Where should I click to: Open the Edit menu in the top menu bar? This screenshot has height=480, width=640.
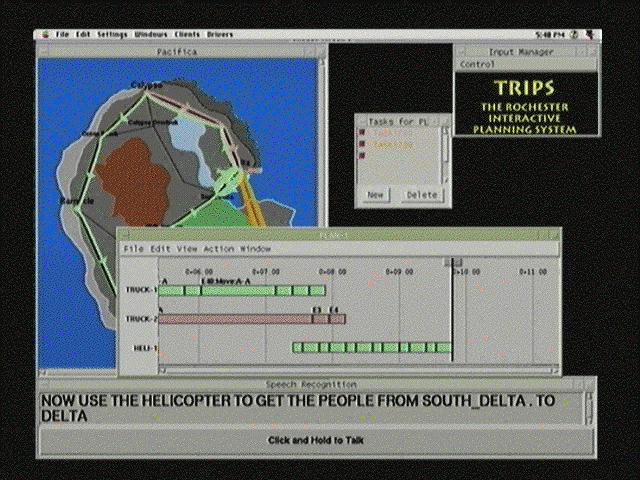coord(83,35)
